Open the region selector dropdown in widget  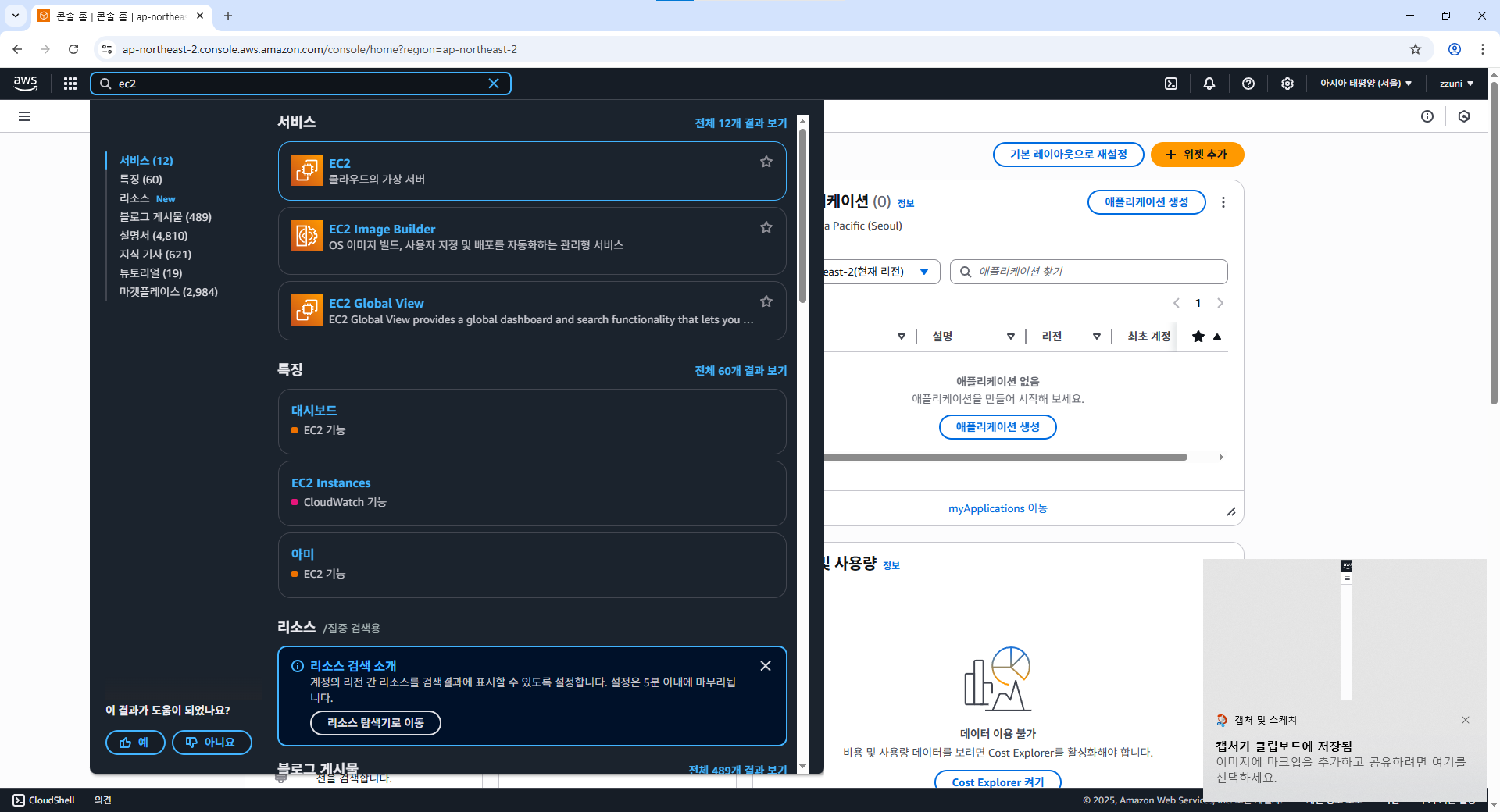click(x=881, y=272)
